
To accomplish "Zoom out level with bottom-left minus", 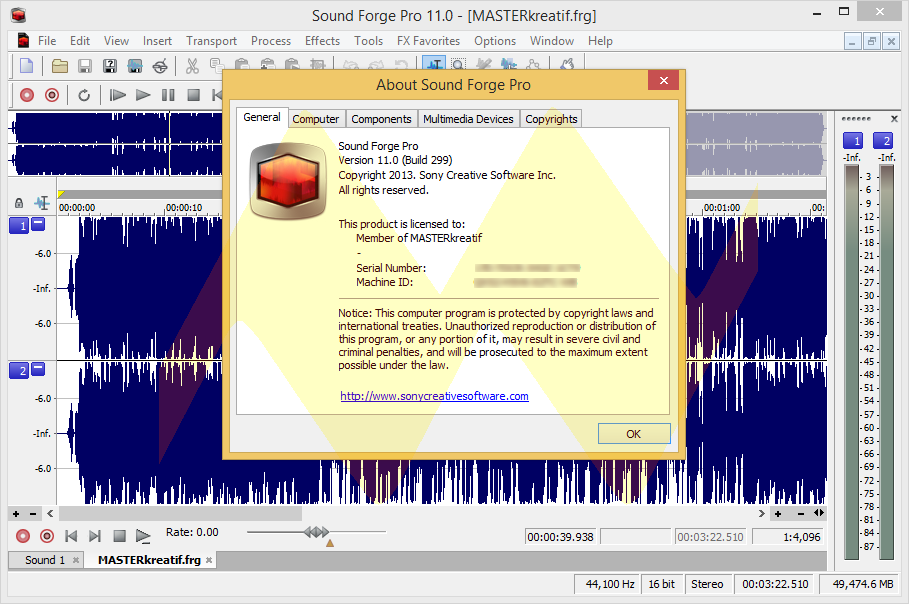I will point(33,514).
